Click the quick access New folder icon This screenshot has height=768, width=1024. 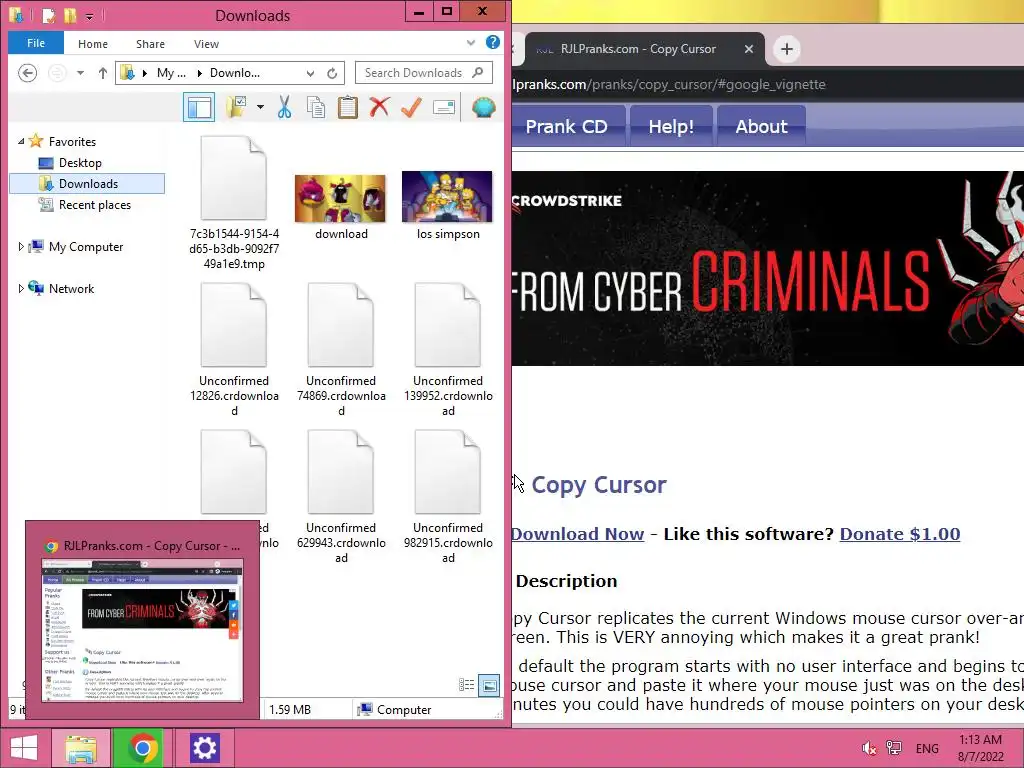(x=70, y=15)
